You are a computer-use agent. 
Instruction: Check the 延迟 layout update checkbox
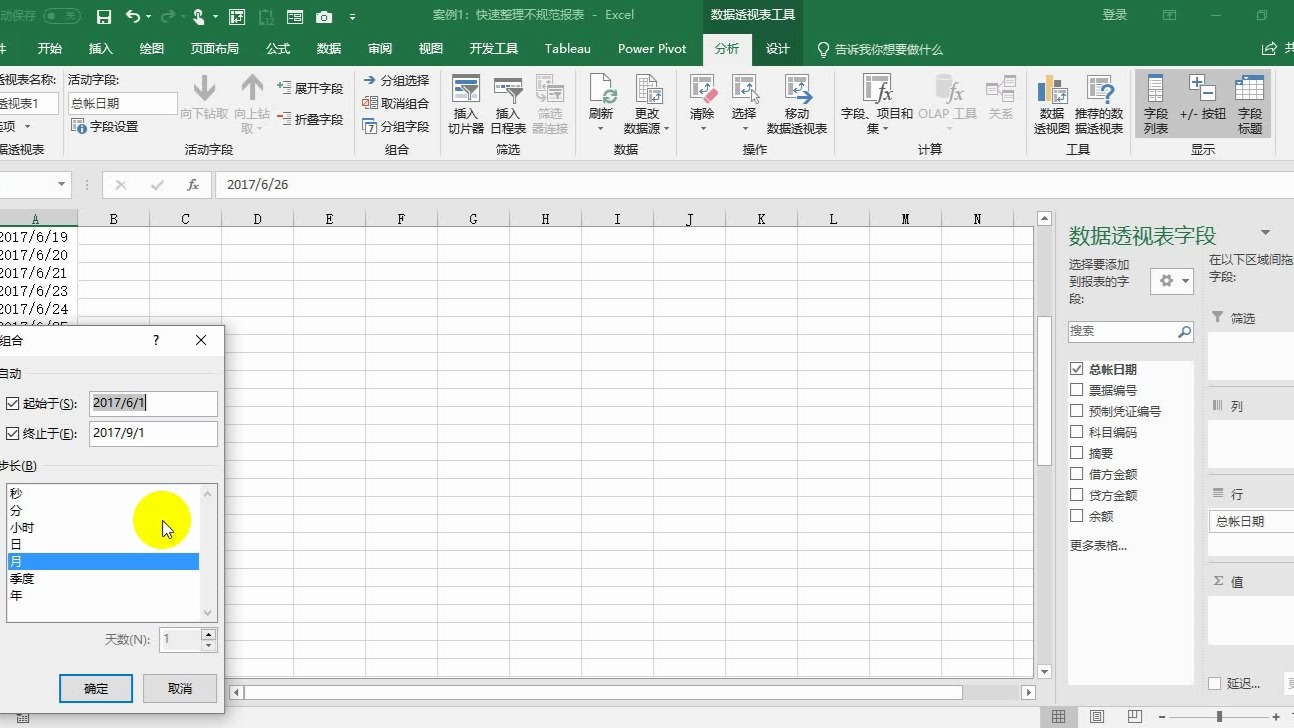pos(1215,684)
